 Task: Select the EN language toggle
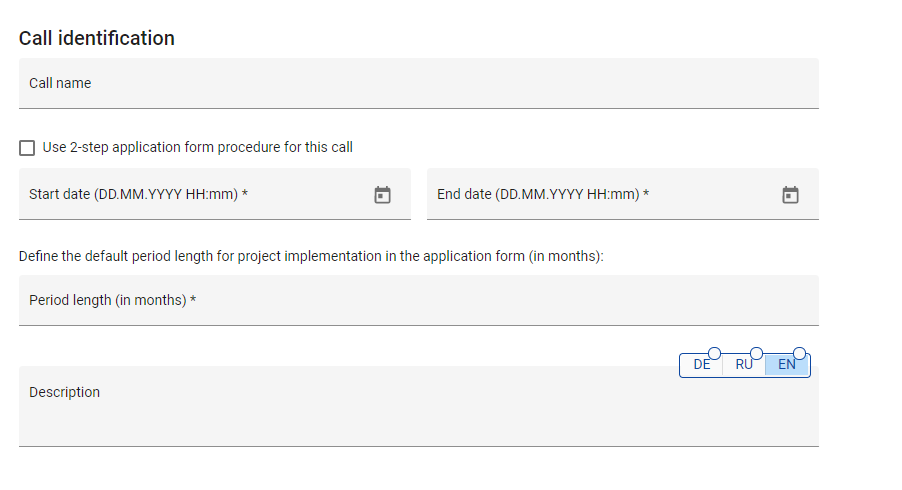click(787, 366)
